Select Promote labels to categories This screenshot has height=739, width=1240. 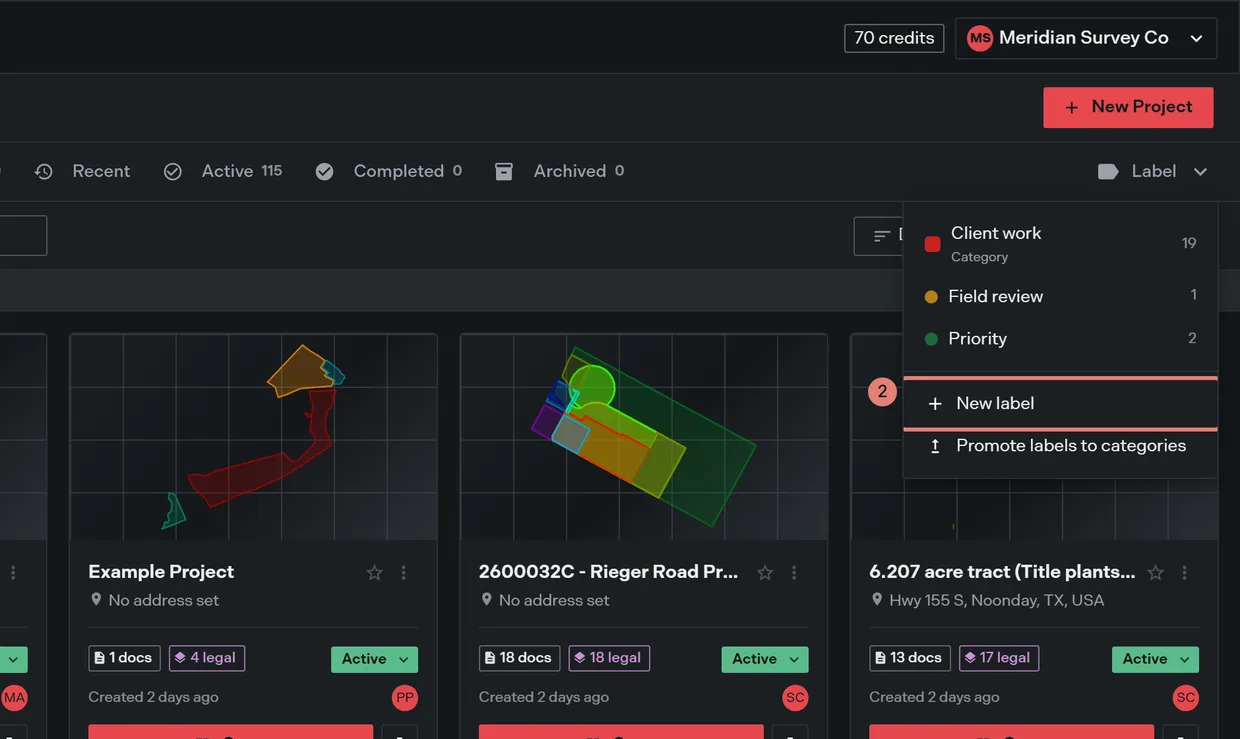coord(1060,446)
